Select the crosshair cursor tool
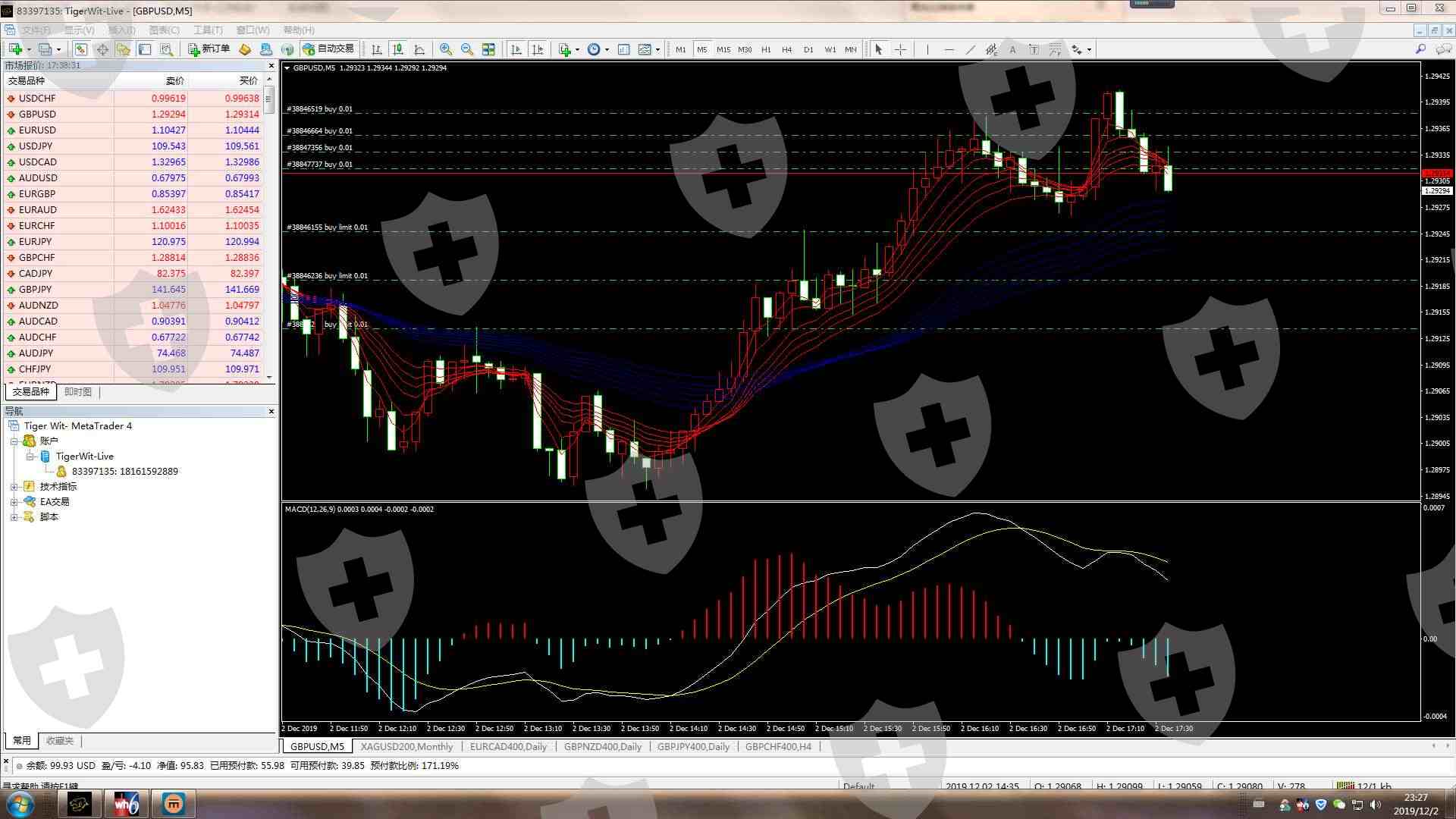The width and height of the screenshot is (1456, 819). tap(900, 49)
